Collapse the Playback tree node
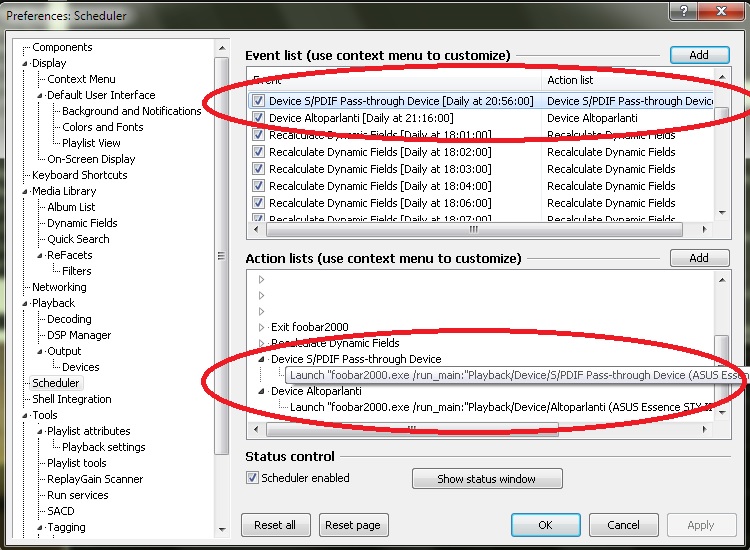 tap(24, 304)
